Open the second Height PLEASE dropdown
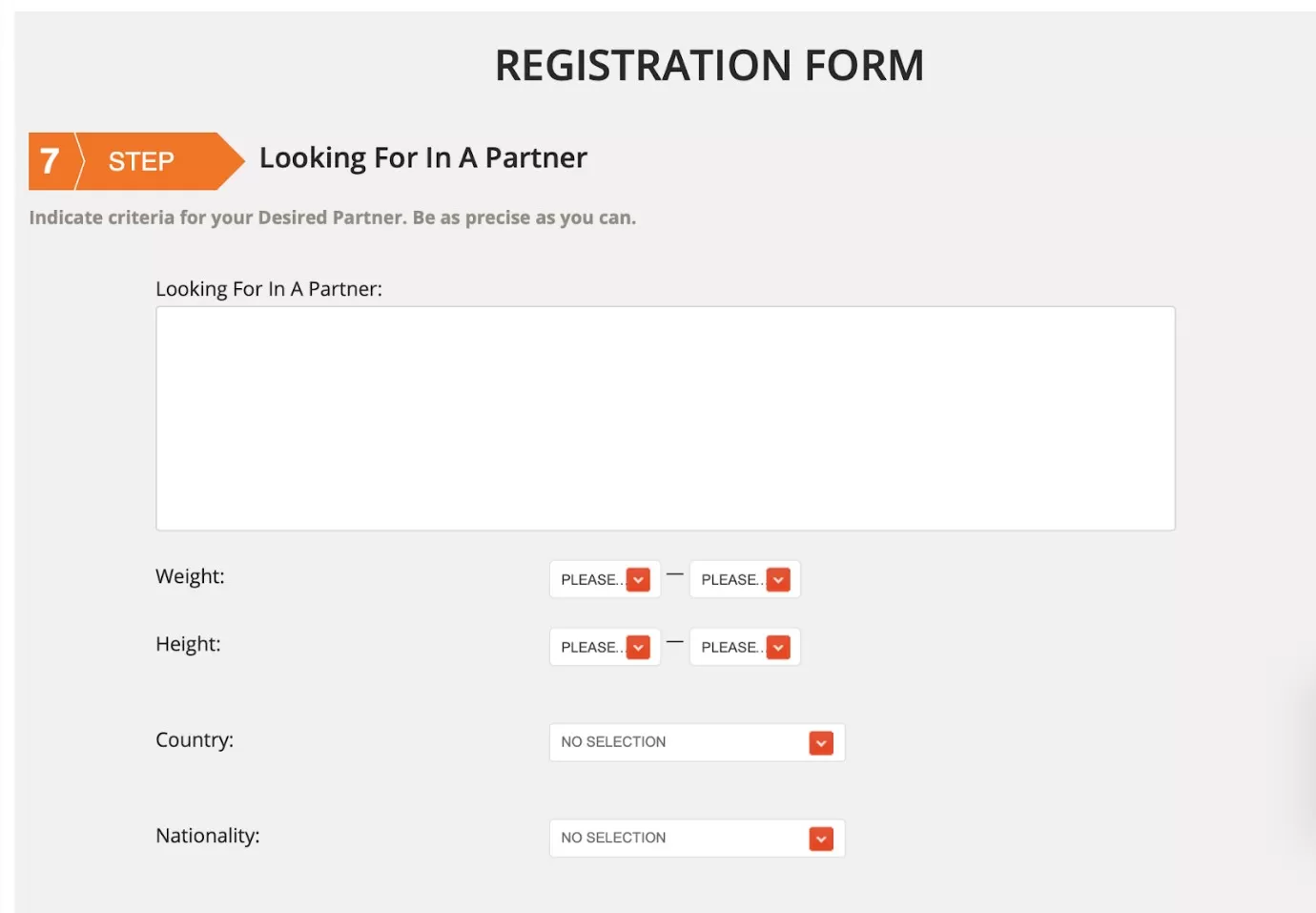 731,648
